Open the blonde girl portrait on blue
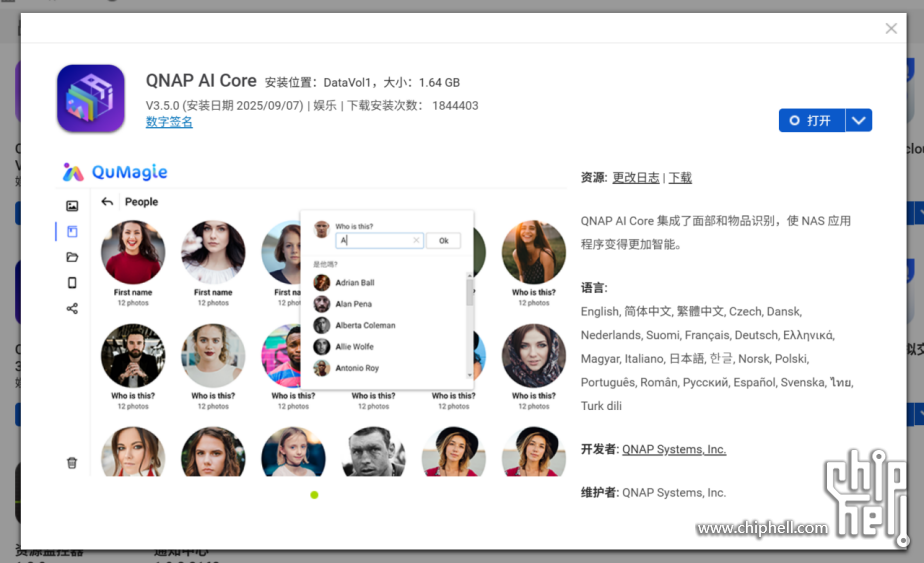 pyautogui.click(x=293, y=452)
